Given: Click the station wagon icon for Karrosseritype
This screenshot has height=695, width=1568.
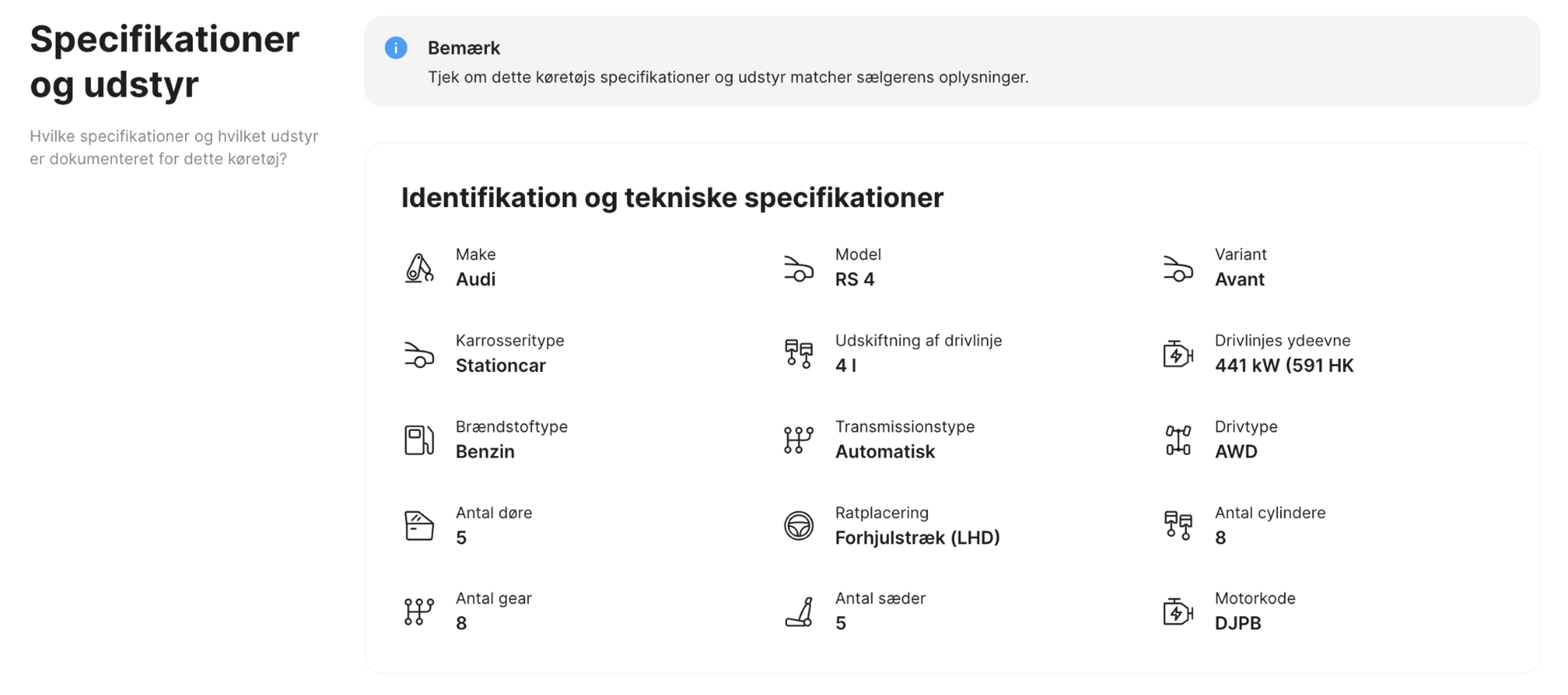Looking at the screenshot, I should point(417,354).
